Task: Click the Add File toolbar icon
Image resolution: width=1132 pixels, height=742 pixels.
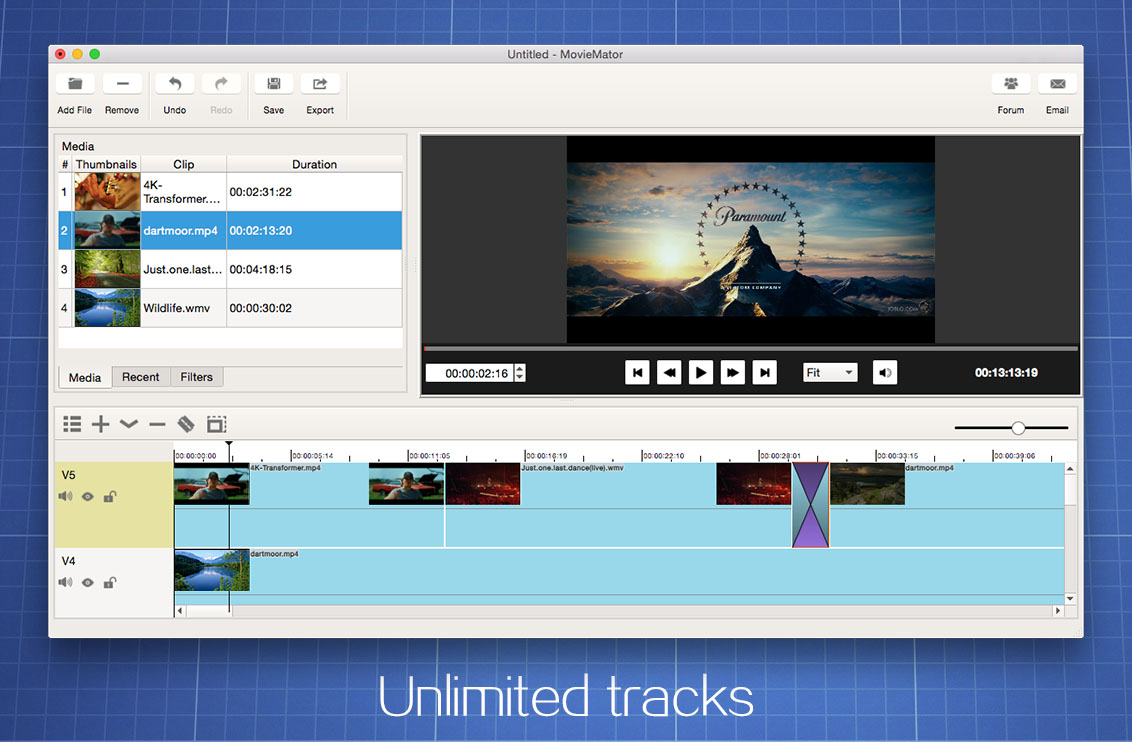Action: 75,84
